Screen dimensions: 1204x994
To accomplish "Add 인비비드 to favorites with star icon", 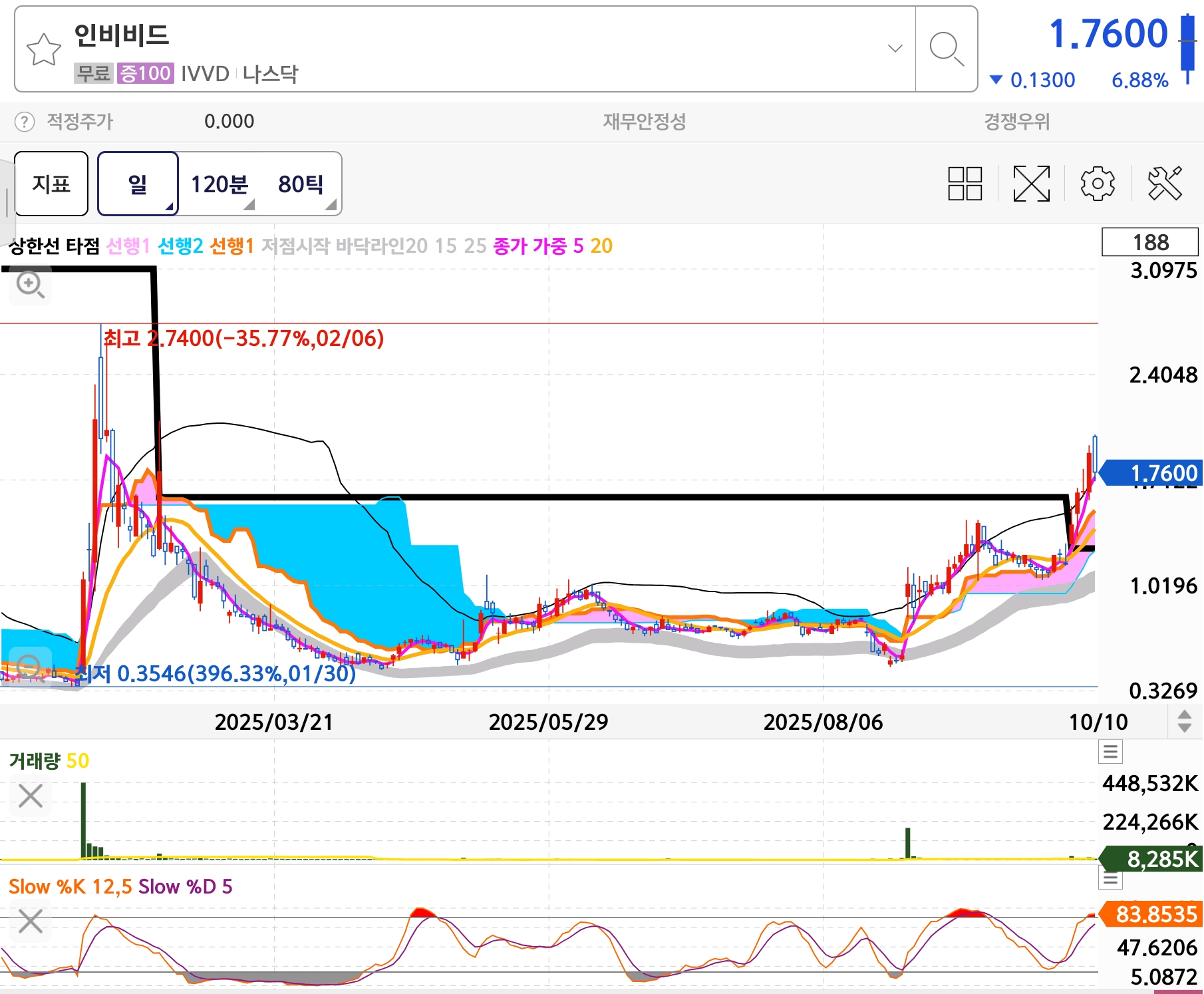I will [x=44, y=50].
